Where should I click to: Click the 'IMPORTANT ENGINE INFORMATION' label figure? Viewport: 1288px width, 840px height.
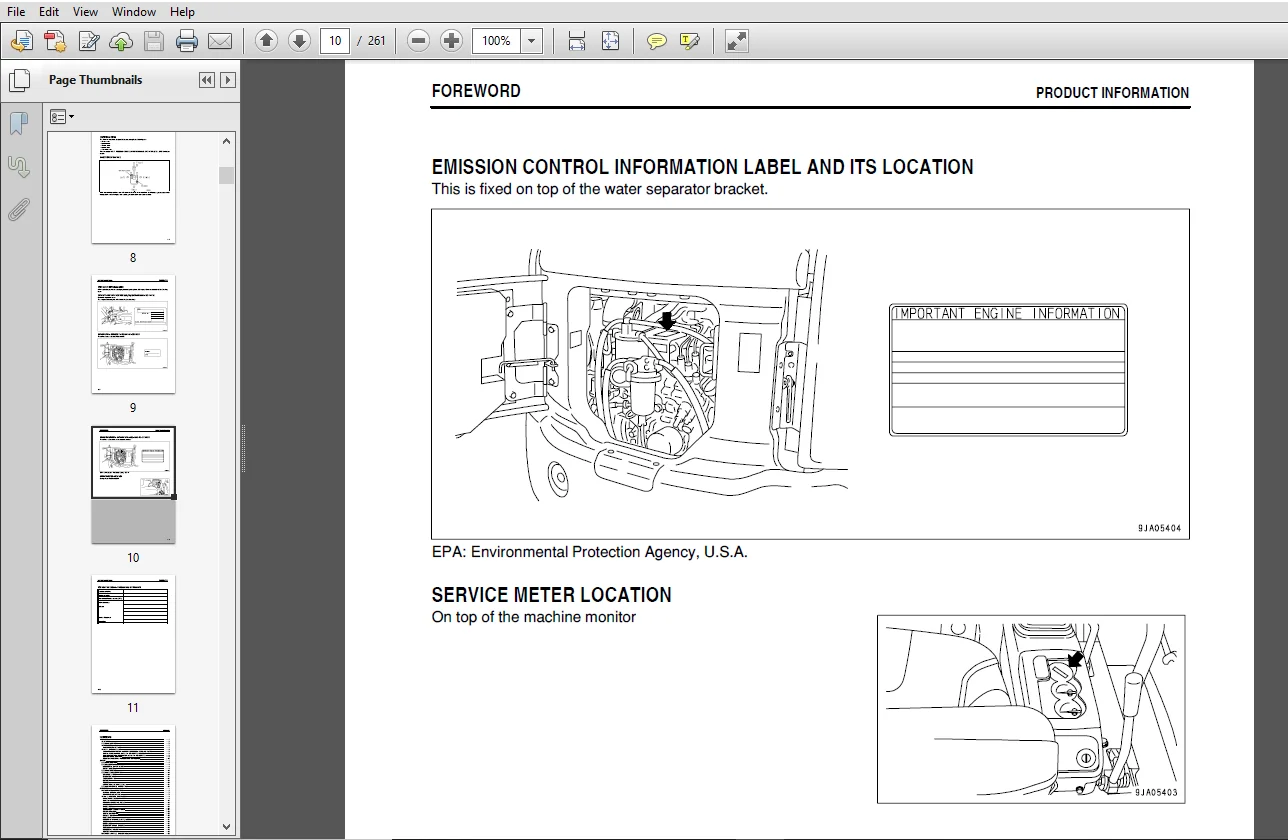[x=1008, y=370]
